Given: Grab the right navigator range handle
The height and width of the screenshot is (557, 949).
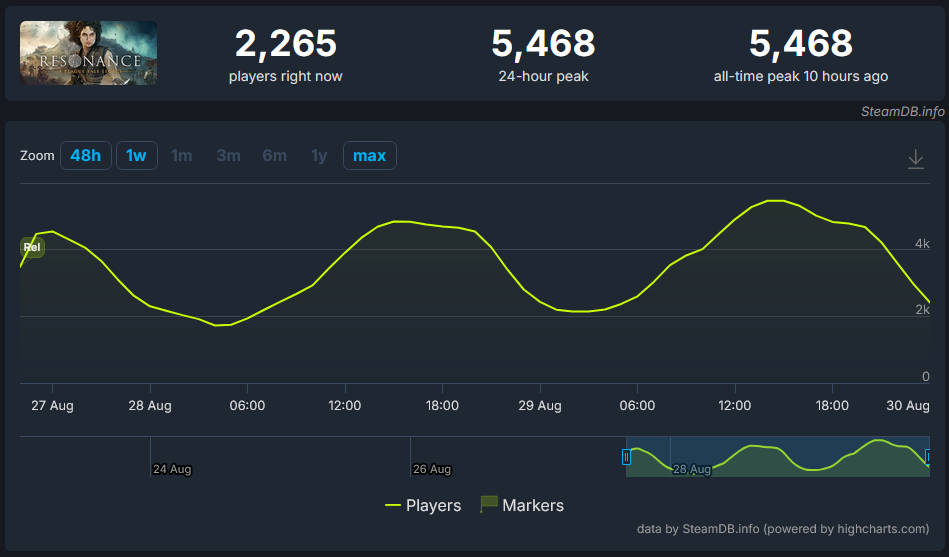Looking at the screenshot, I should pos(928,456).
